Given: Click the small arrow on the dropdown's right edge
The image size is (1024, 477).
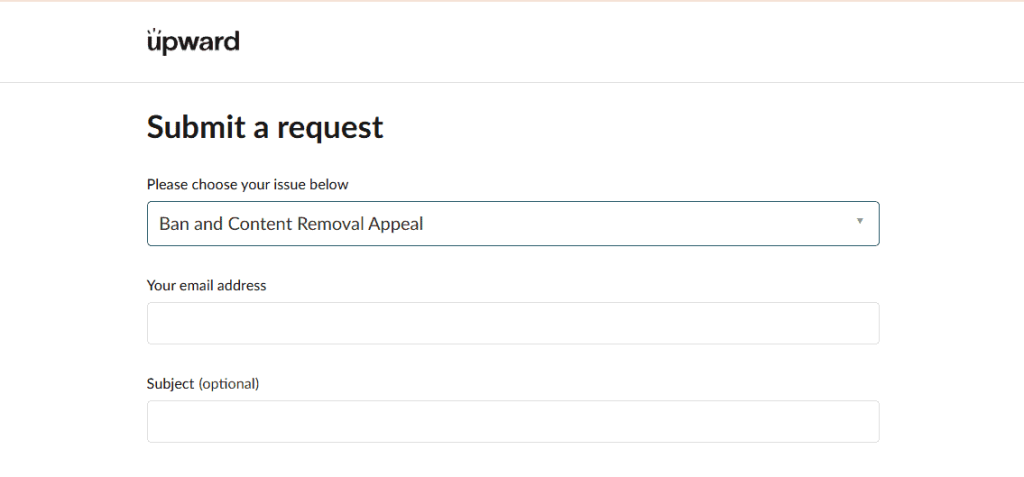Looking at the screenshot, I should pos(860,221).
